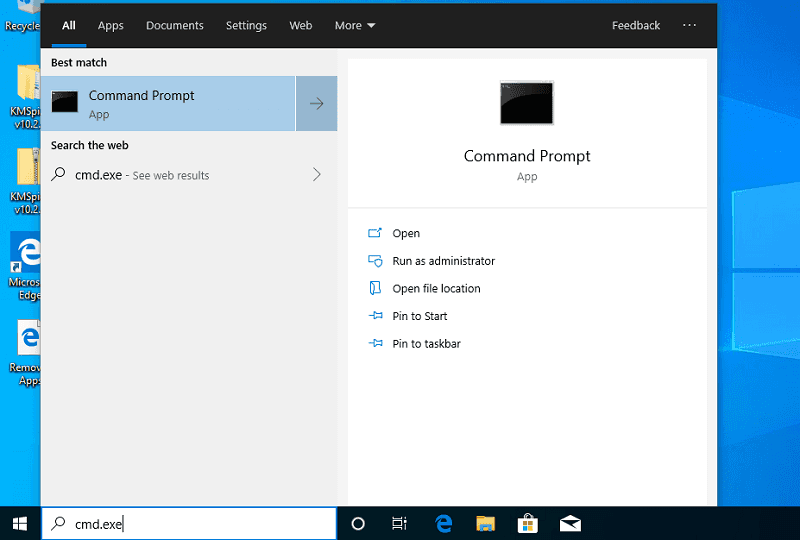Expand Command Prompt result with arrow

coord(316,103)
